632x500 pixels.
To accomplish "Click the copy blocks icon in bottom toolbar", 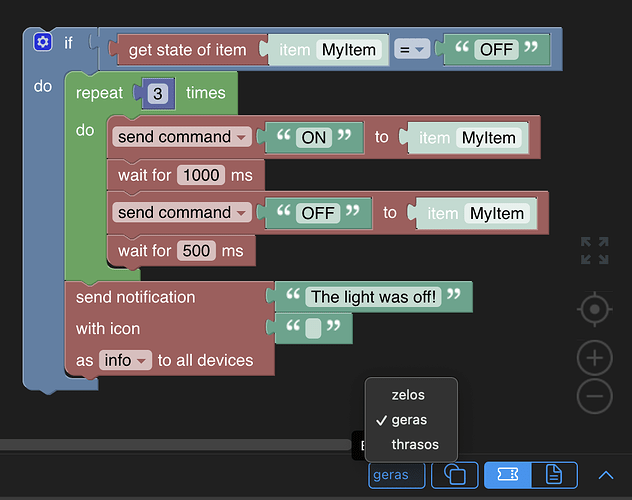I will tap(455, 475).
